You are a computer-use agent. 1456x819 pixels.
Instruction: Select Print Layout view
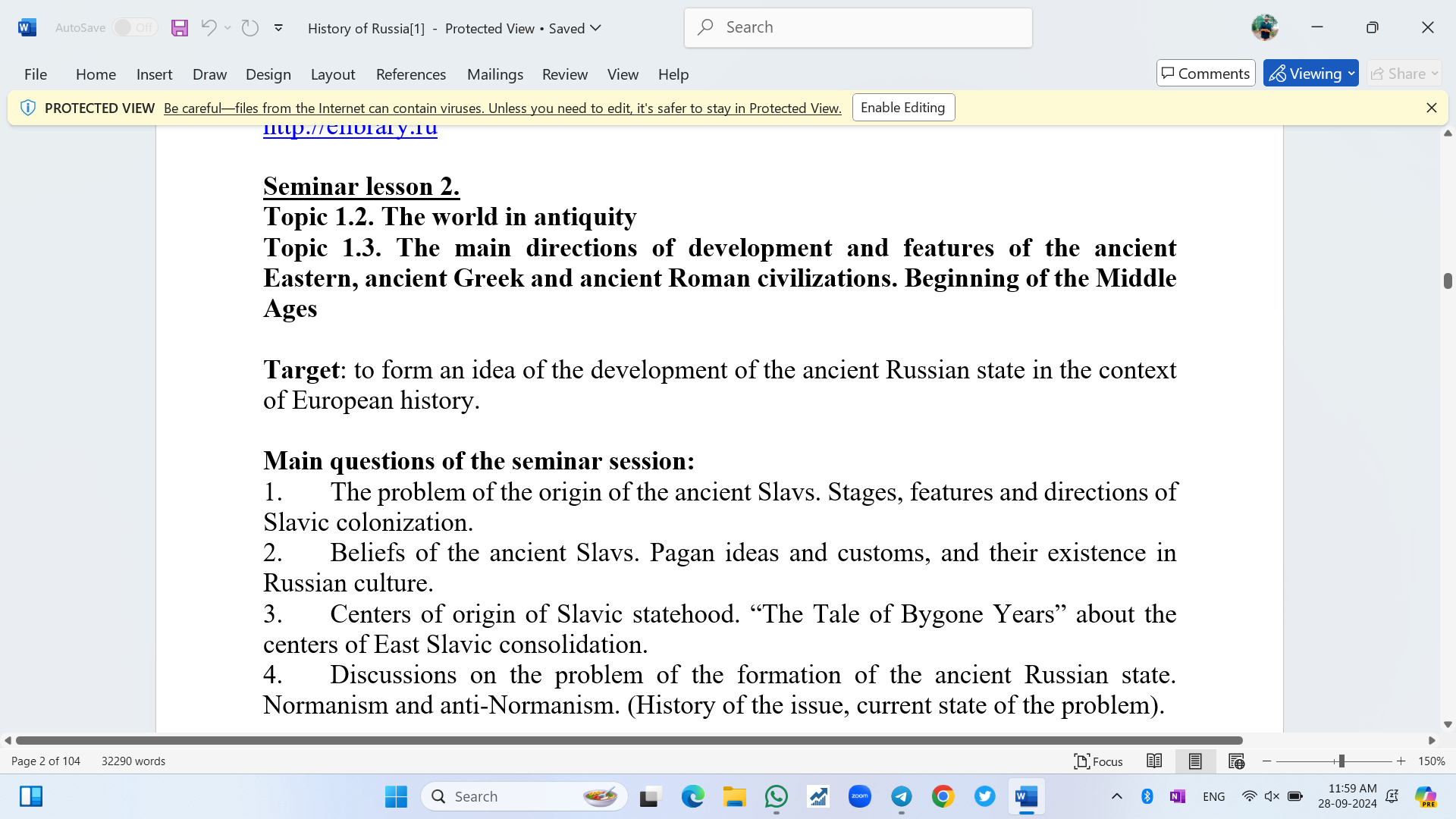[1195, 761]
